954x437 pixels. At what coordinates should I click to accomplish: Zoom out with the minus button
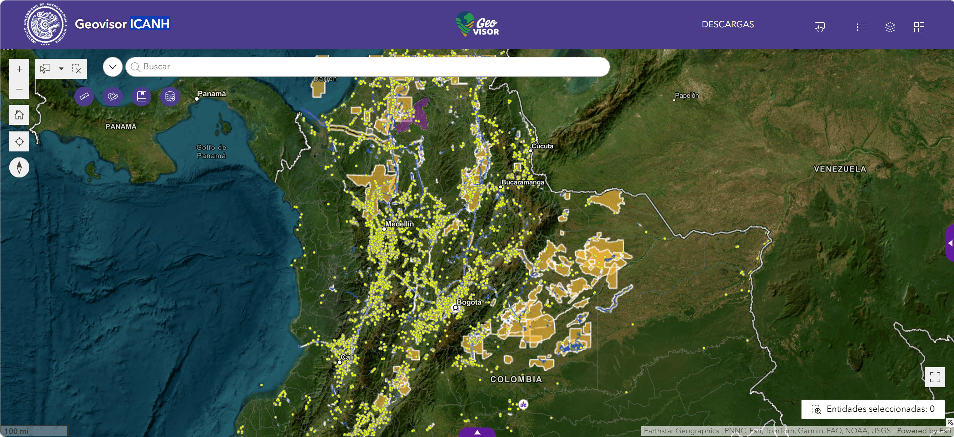pyautogui.click(x=19, y=89)
